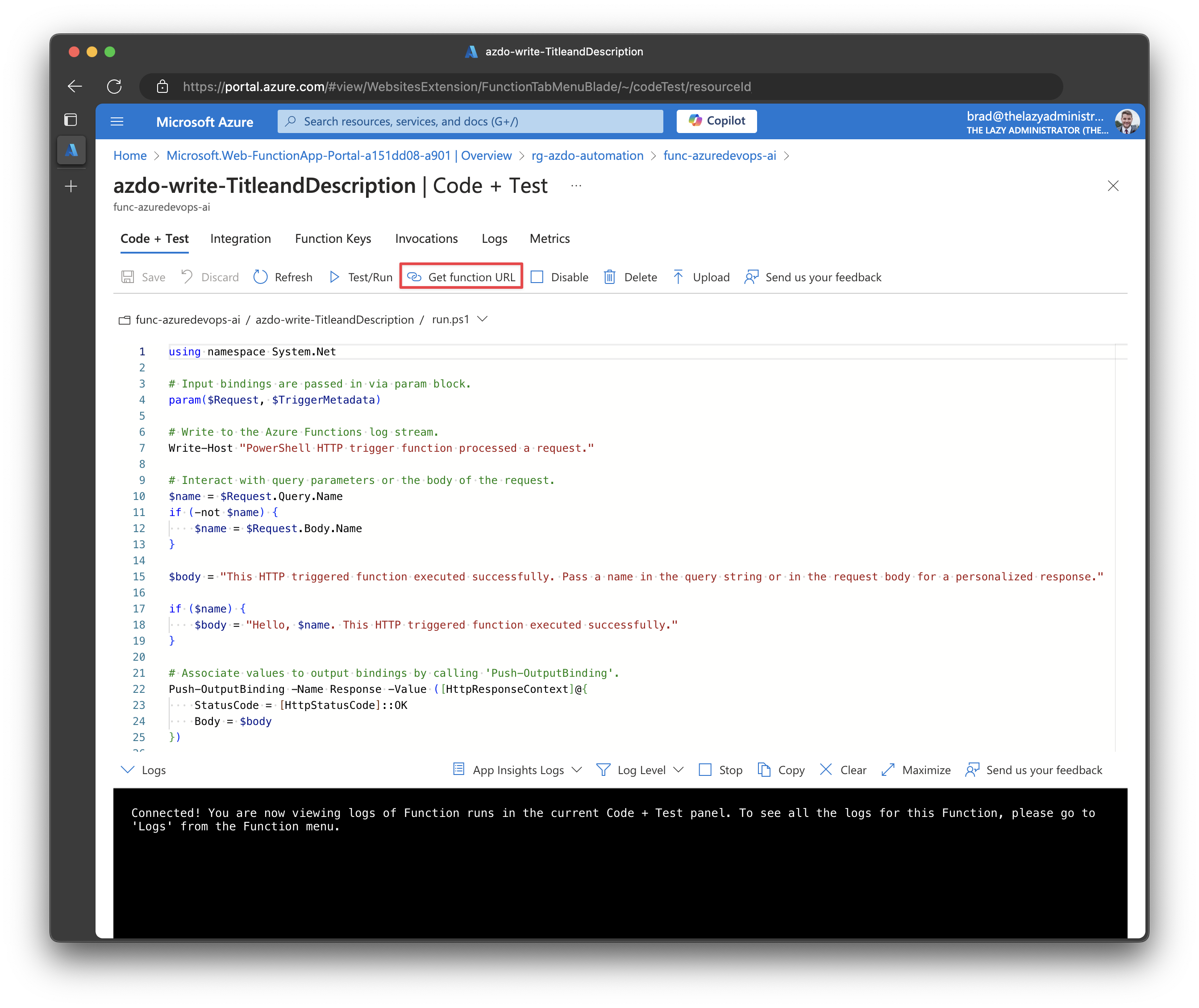
Task: Stop the log stream
Action: click(x=720, y=770)
